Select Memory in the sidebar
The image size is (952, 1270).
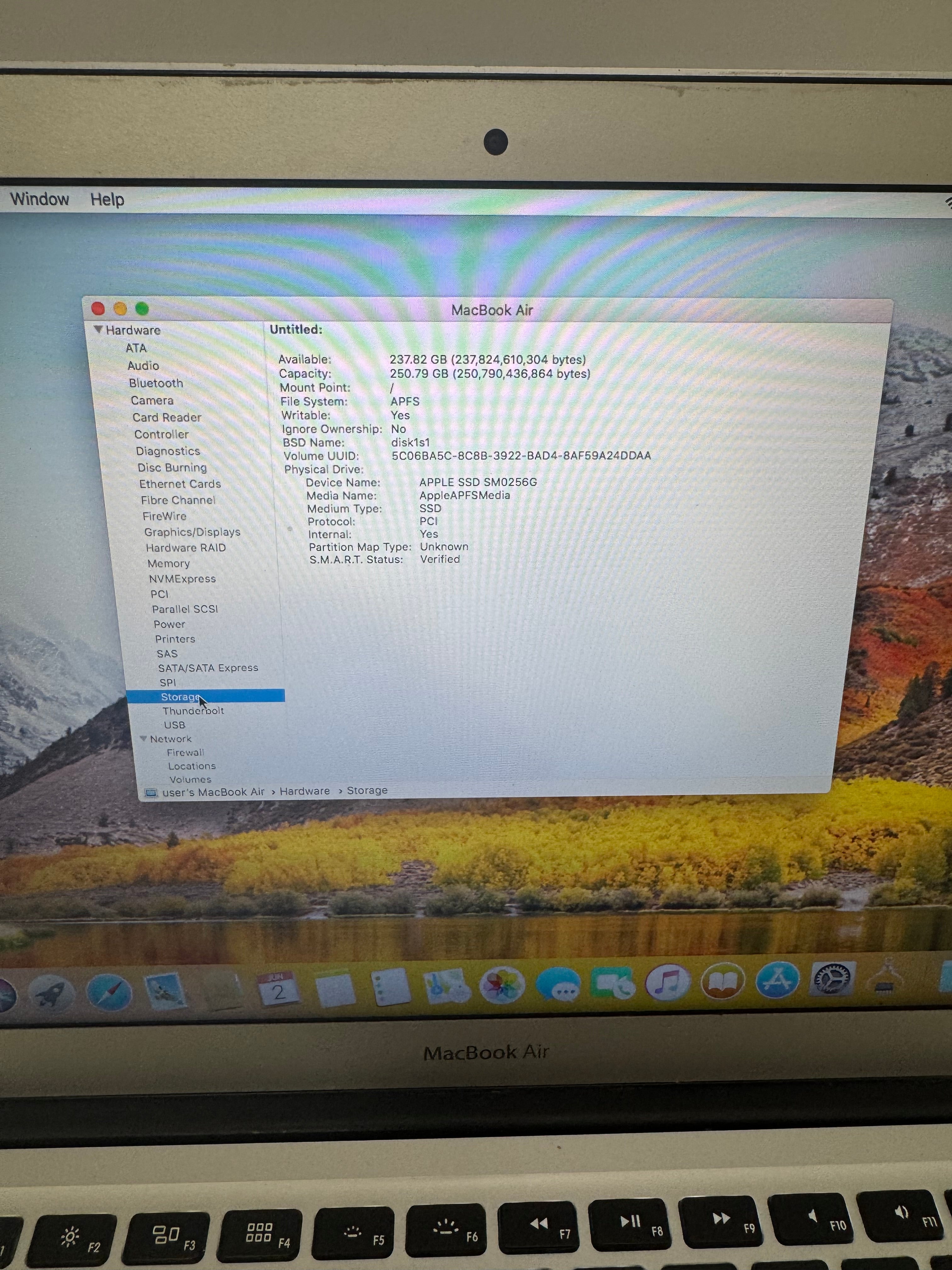pyautogui.click(x=169, y=564)
